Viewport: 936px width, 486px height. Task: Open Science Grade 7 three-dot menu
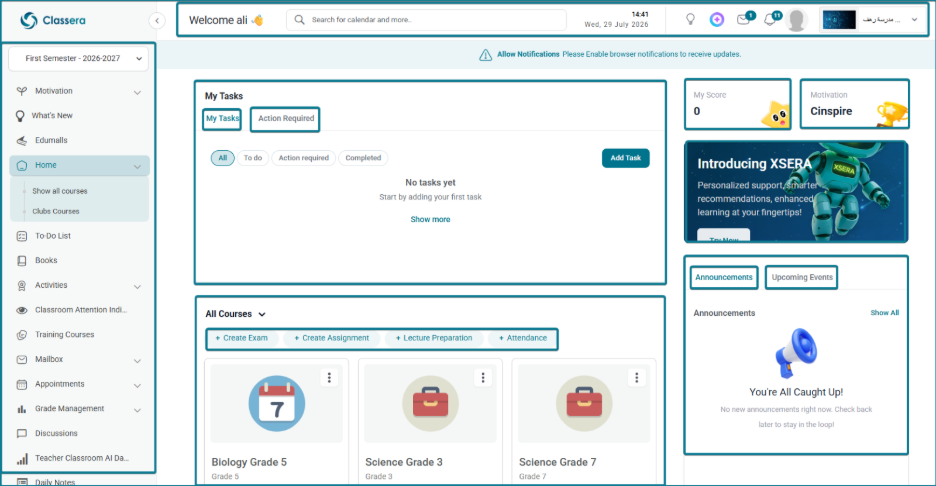click(x=636, y=378)
